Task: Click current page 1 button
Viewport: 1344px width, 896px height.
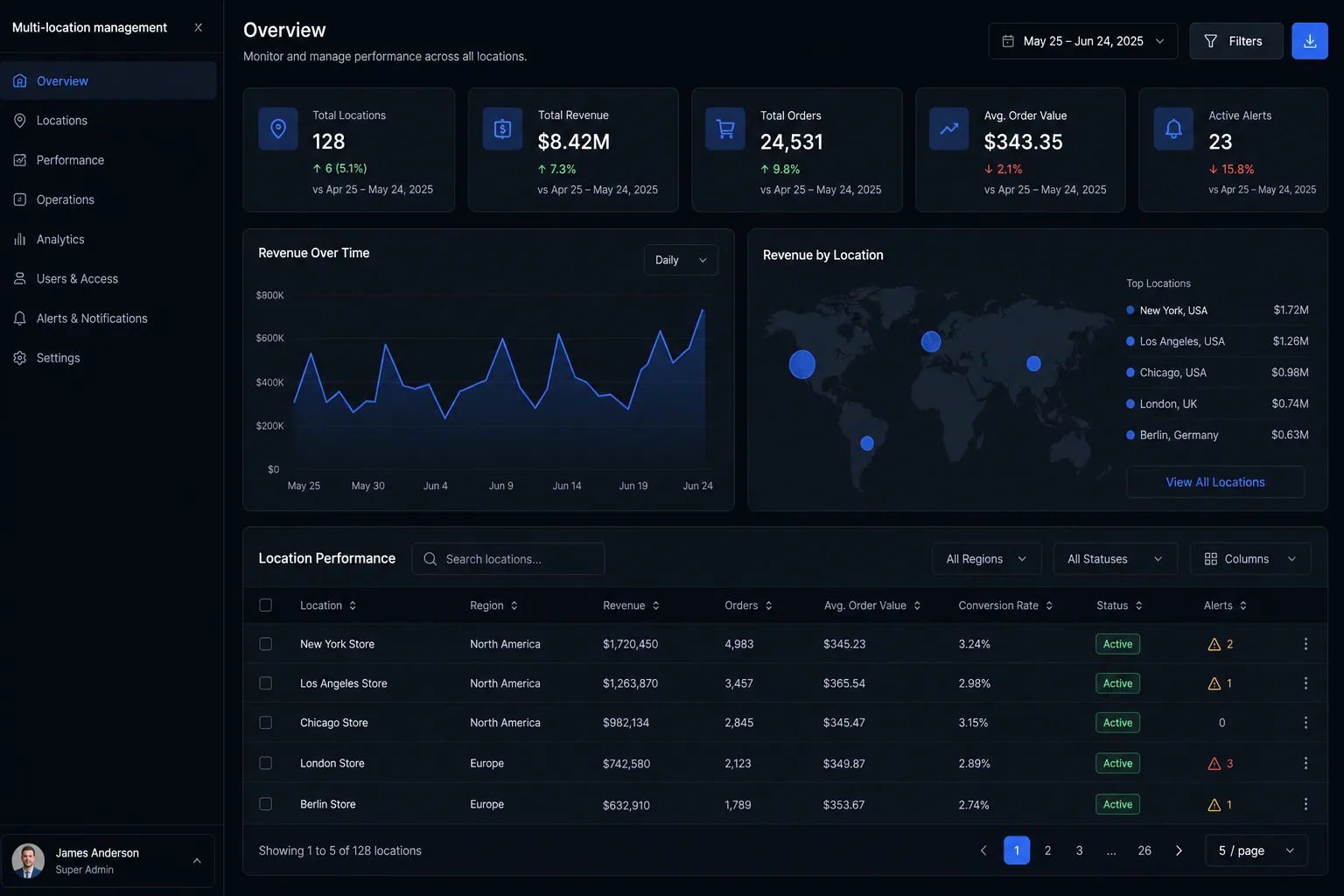Action: [1017, 850]
